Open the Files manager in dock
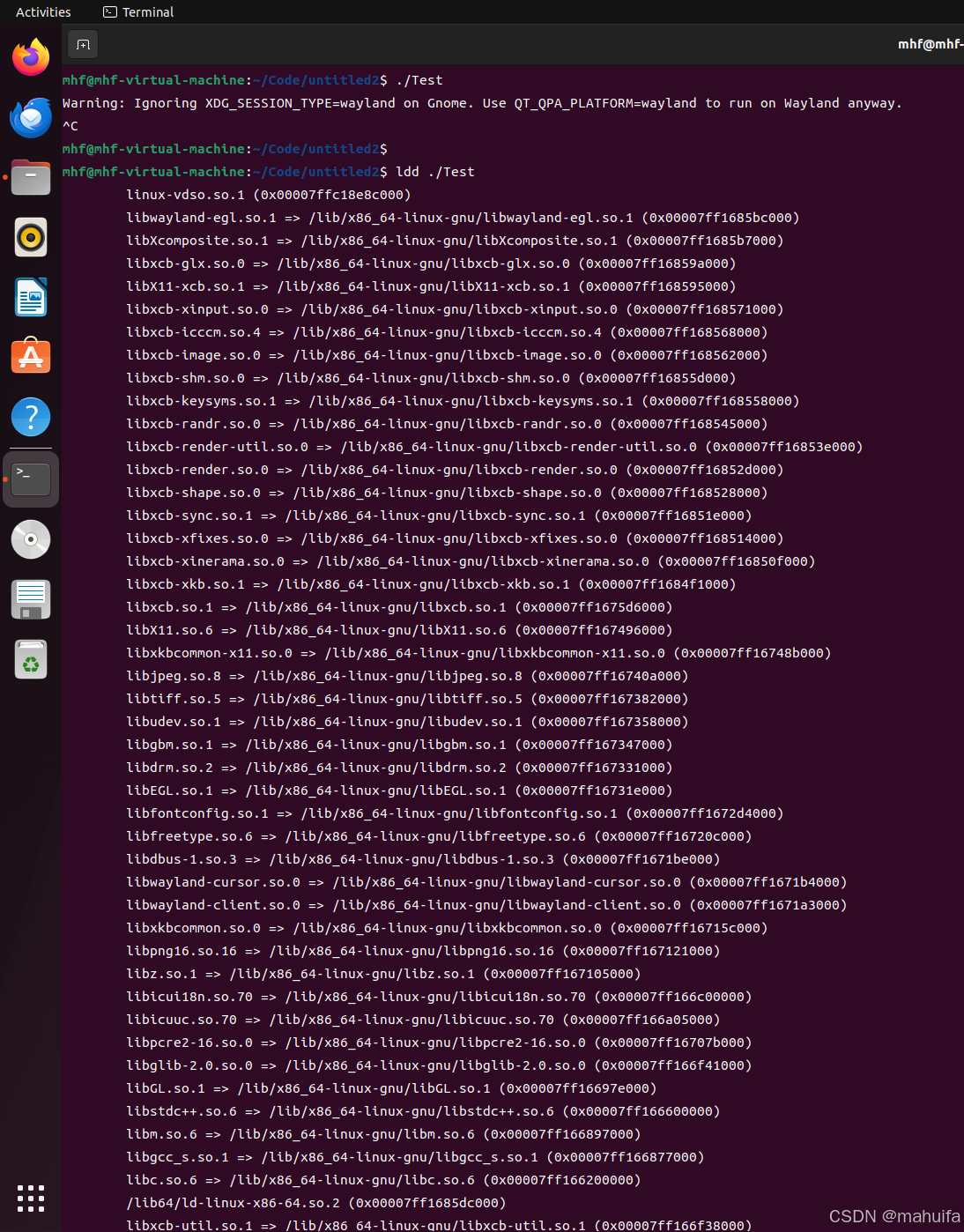The image size is (964, 1232). click(x=31, y=177)
